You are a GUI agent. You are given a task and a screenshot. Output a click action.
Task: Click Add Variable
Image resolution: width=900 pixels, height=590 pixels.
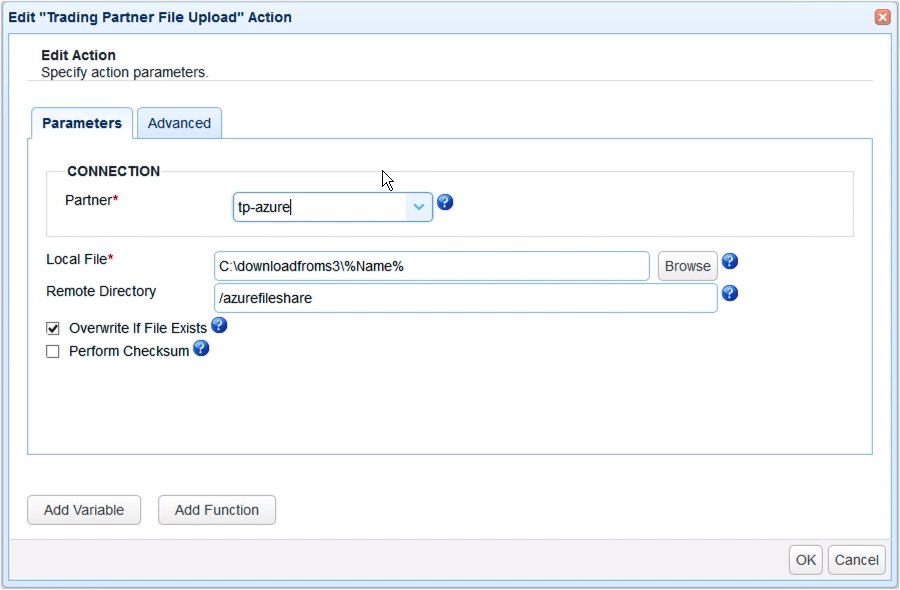tap(84, 510)
